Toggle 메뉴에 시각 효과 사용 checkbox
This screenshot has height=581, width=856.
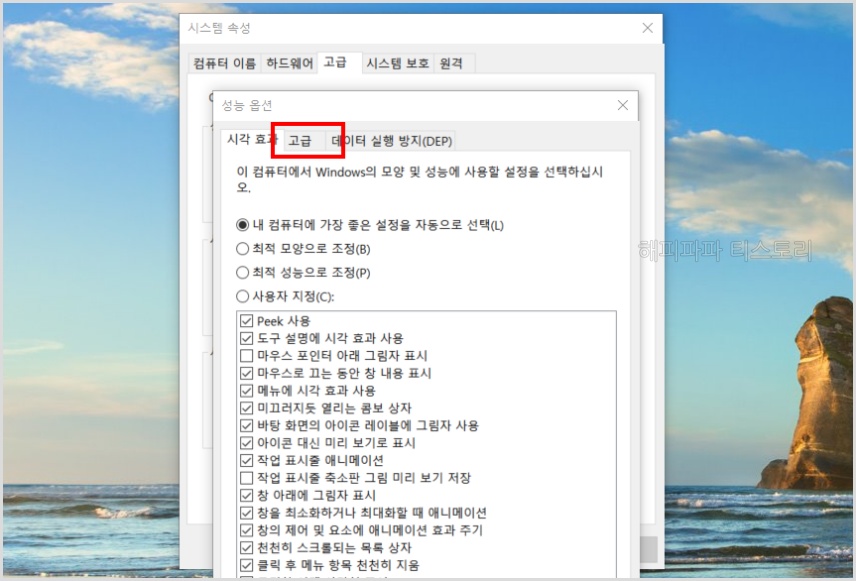click(x=246, y=391)
